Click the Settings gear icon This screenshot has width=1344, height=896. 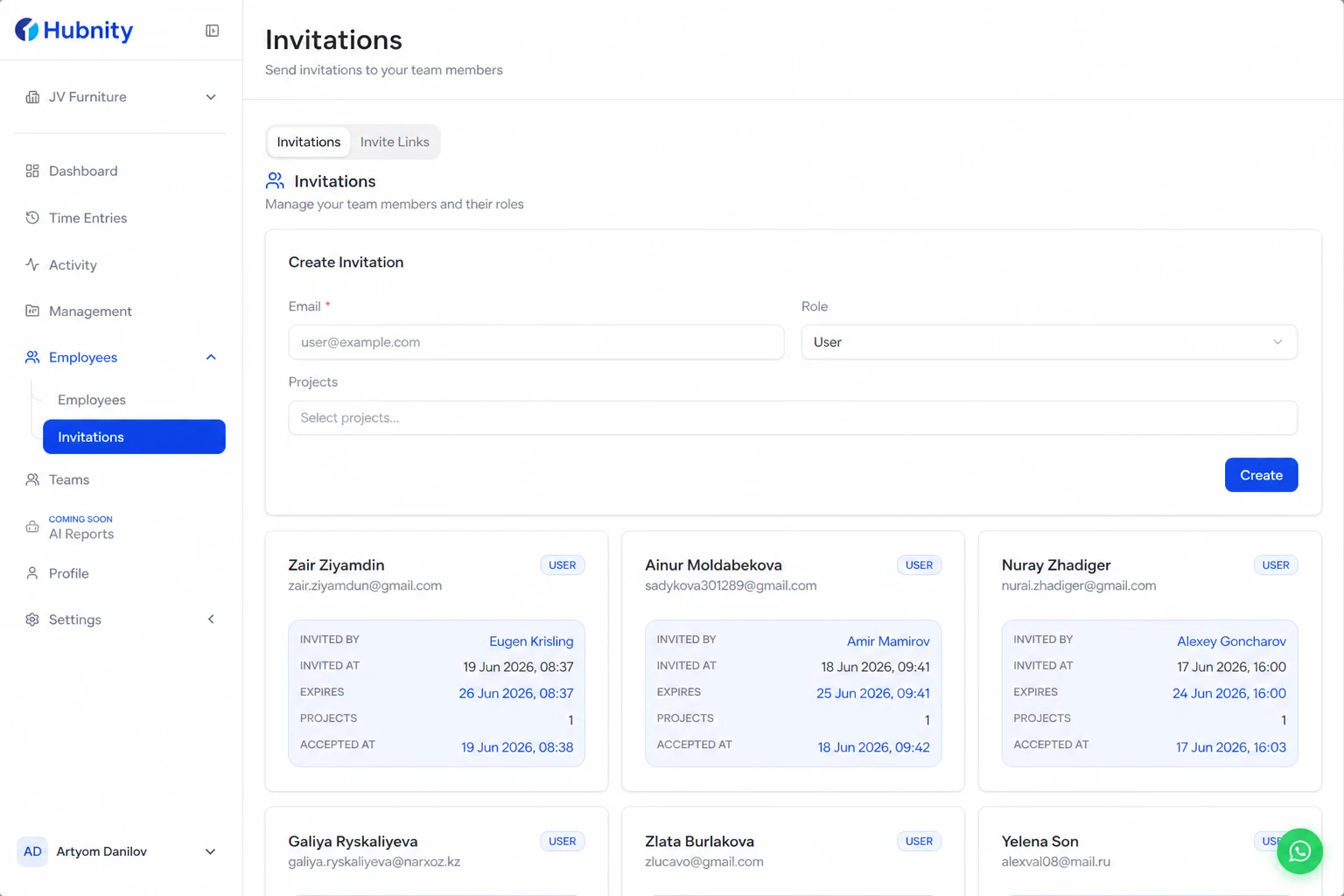point(32,619)
